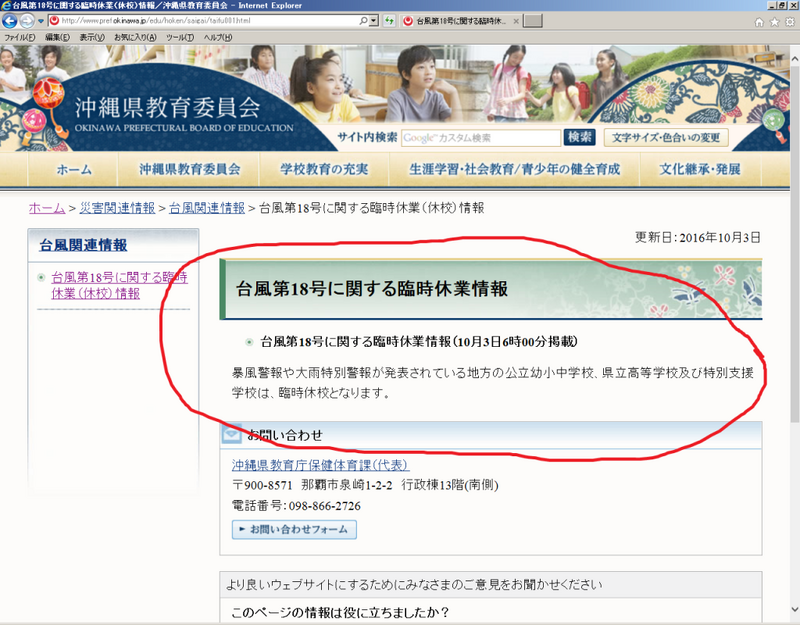Select 学校教育の充実 navigation tab
This screenshot has width=800, height=625.
(323, 169)
